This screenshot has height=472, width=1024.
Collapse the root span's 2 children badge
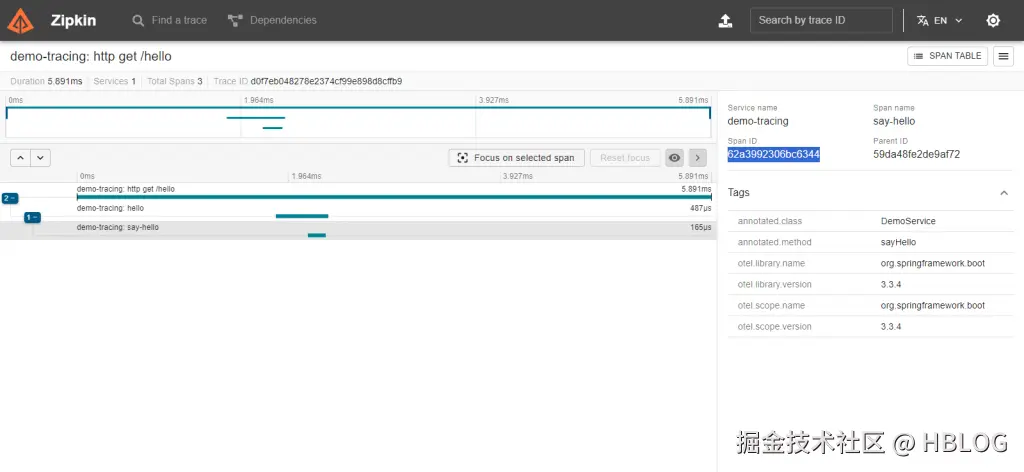(x=10, y=198)
